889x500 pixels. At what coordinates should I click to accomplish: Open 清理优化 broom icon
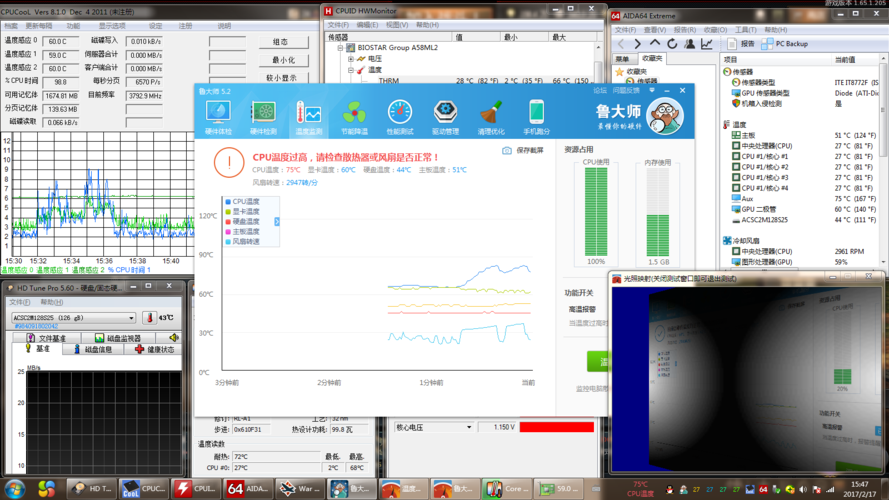[x=491, y=117]
